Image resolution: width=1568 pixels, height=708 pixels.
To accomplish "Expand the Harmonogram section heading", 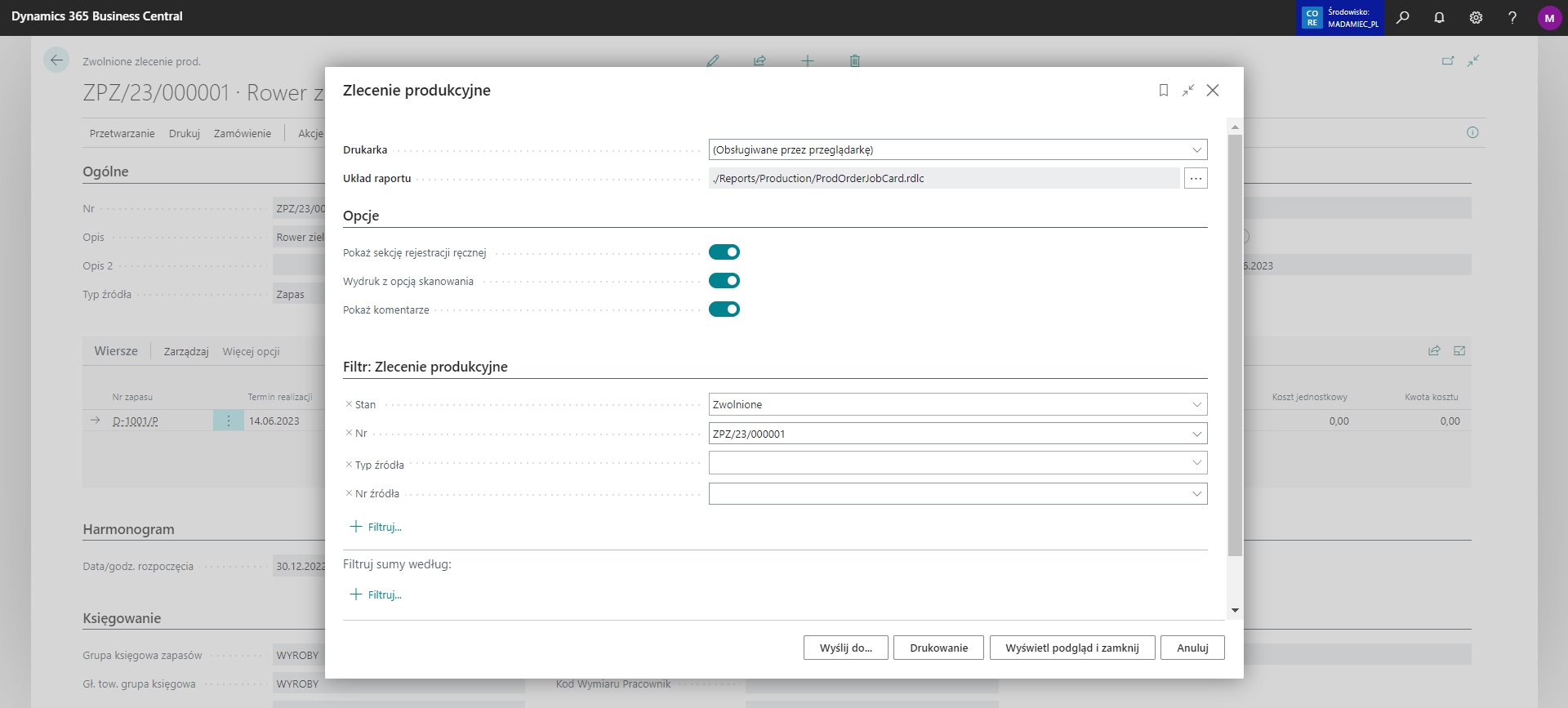I will (x=128, y=529).
